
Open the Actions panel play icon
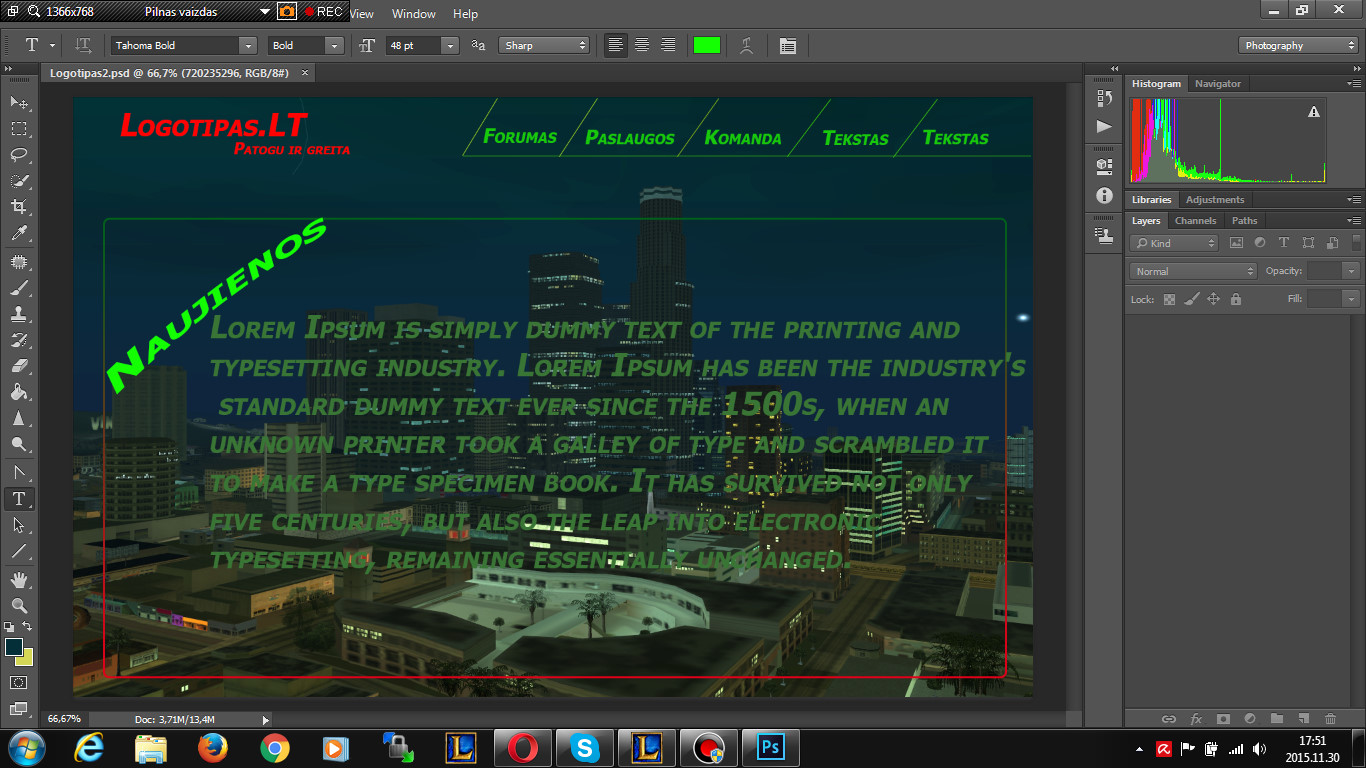1104,126
